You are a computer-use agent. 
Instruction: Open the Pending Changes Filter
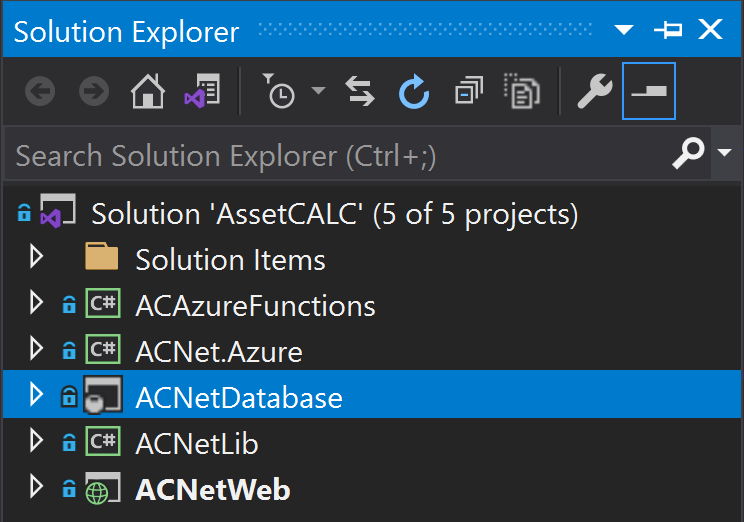click(x=279, y=91)
